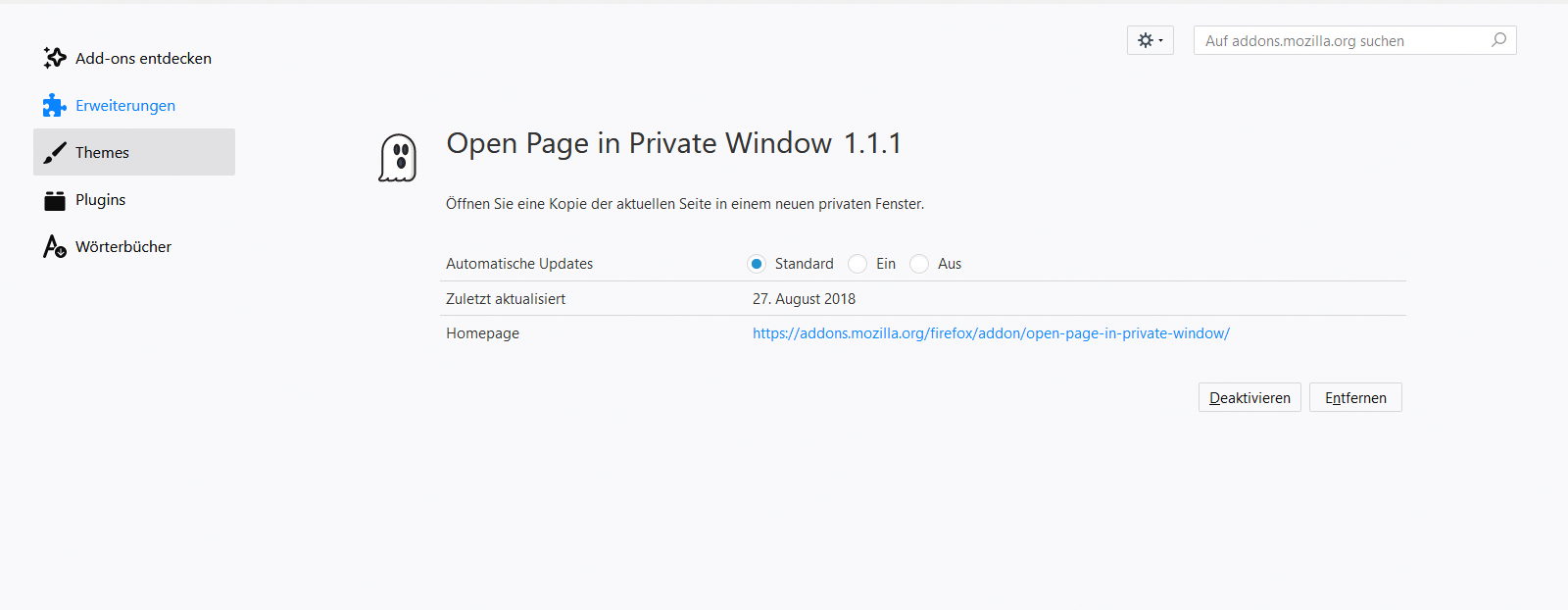
Task: Show the Plugins category
Action: 101,200
